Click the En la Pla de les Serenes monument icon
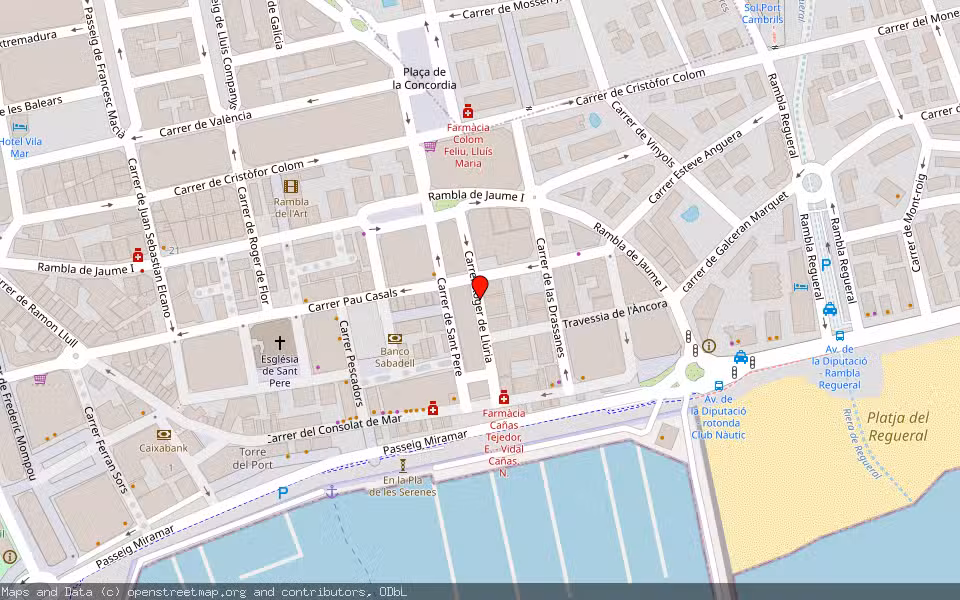The width and height of the screenshot is (960, 600). click(x=403, y=466)
